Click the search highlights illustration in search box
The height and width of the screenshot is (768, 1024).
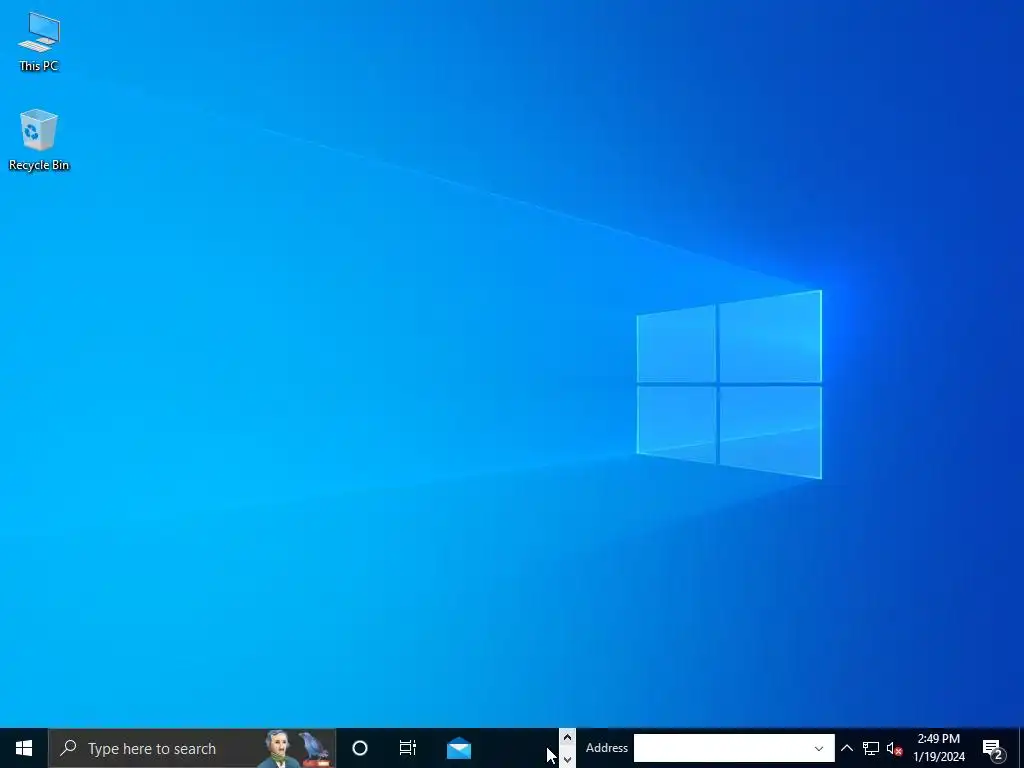point(297,748)
